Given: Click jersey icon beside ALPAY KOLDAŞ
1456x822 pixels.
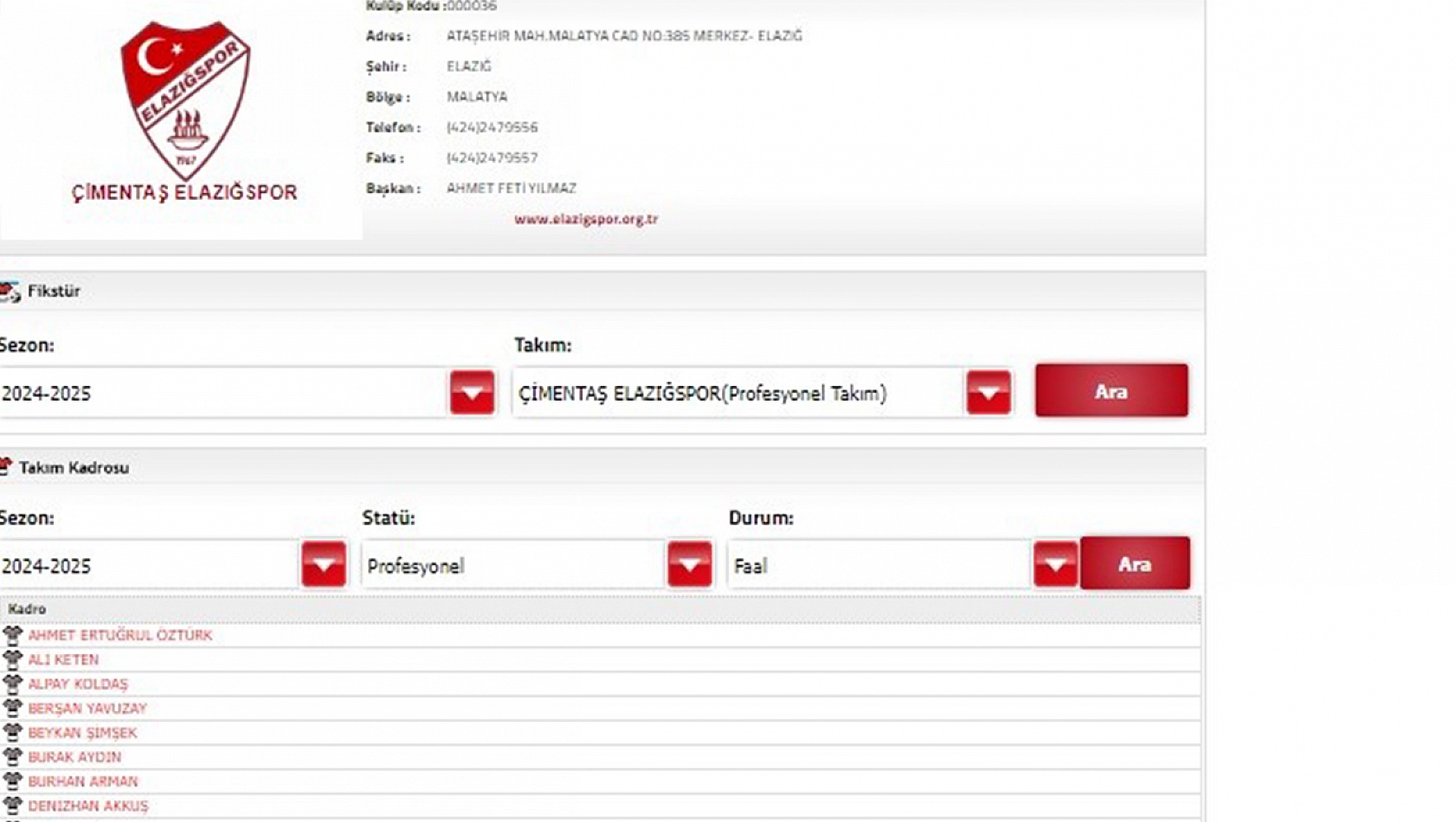Looking at the screenshot, I should tap(12, 684).
